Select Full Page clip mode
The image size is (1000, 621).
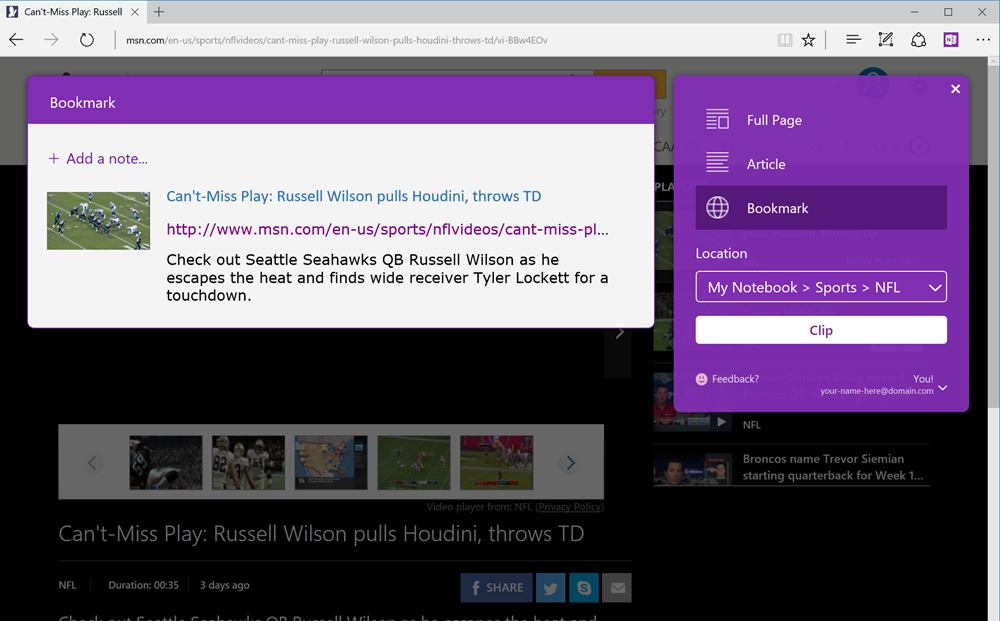tap(821, 120)
